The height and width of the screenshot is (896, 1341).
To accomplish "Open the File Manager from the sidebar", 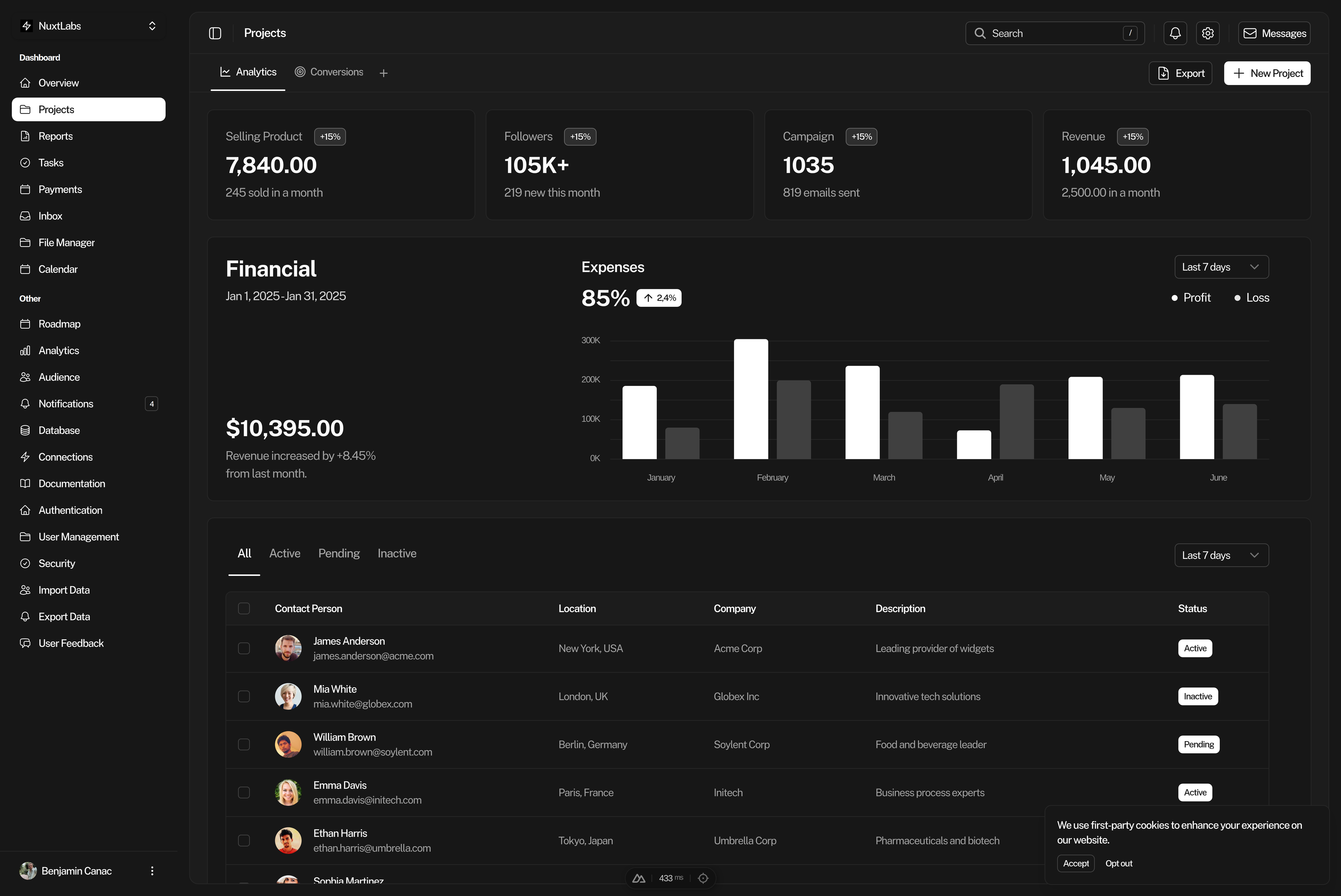I will [x=66, y=242].
